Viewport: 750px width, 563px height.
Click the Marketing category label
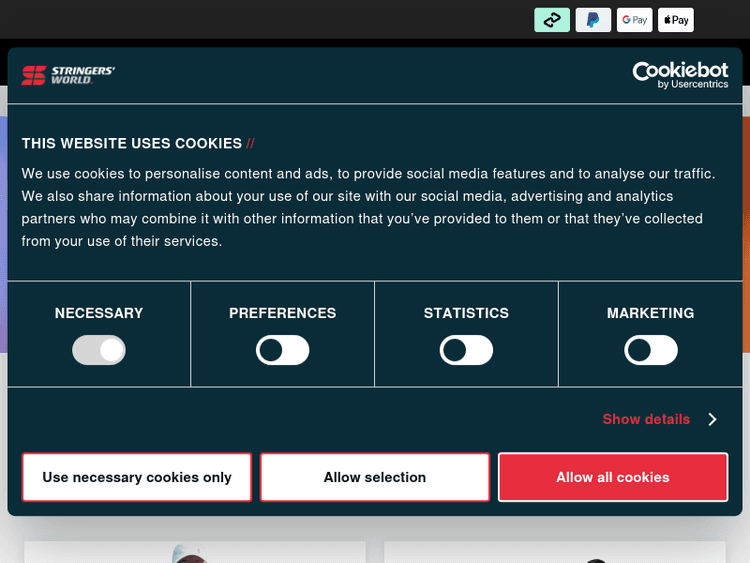click(650, 313)
